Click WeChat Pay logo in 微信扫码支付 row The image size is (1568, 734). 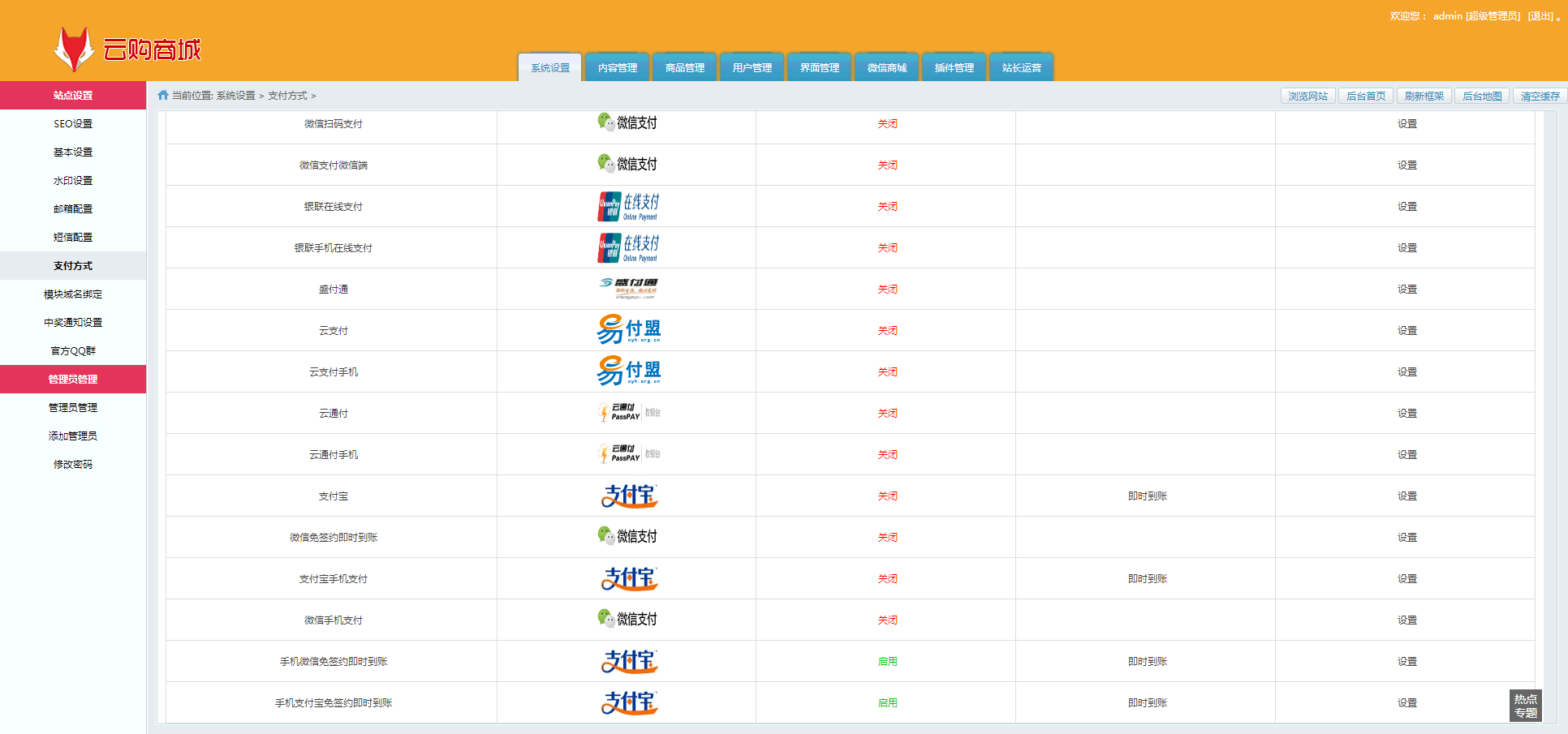pos(627,122)
